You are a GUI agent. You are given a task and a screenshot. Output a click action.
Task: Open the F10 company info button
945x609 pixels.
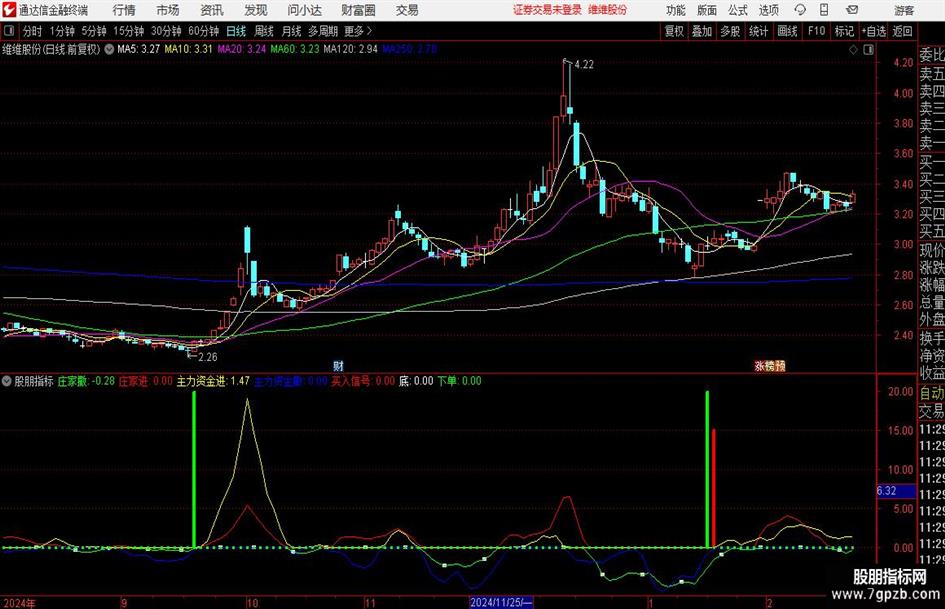(816, 31)
